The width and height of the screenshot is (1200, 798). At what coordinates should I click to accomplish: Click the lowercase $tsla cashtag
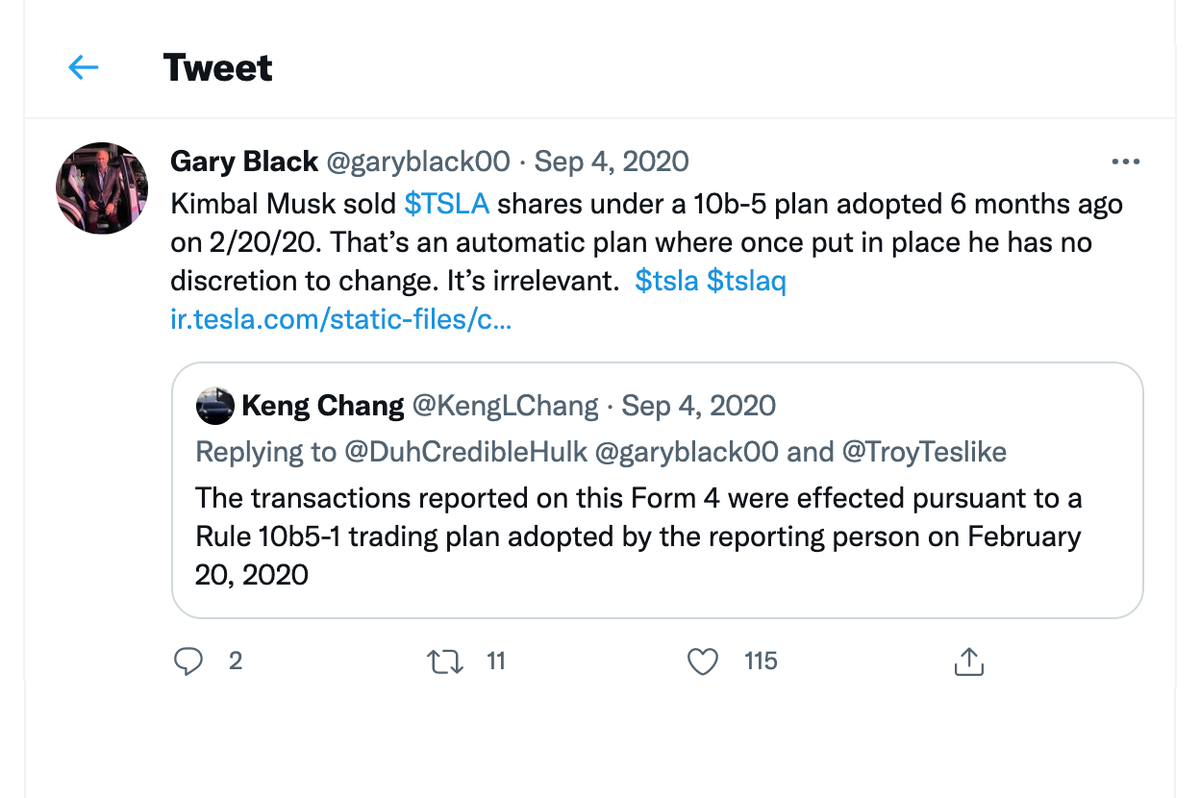coord(667,281)
